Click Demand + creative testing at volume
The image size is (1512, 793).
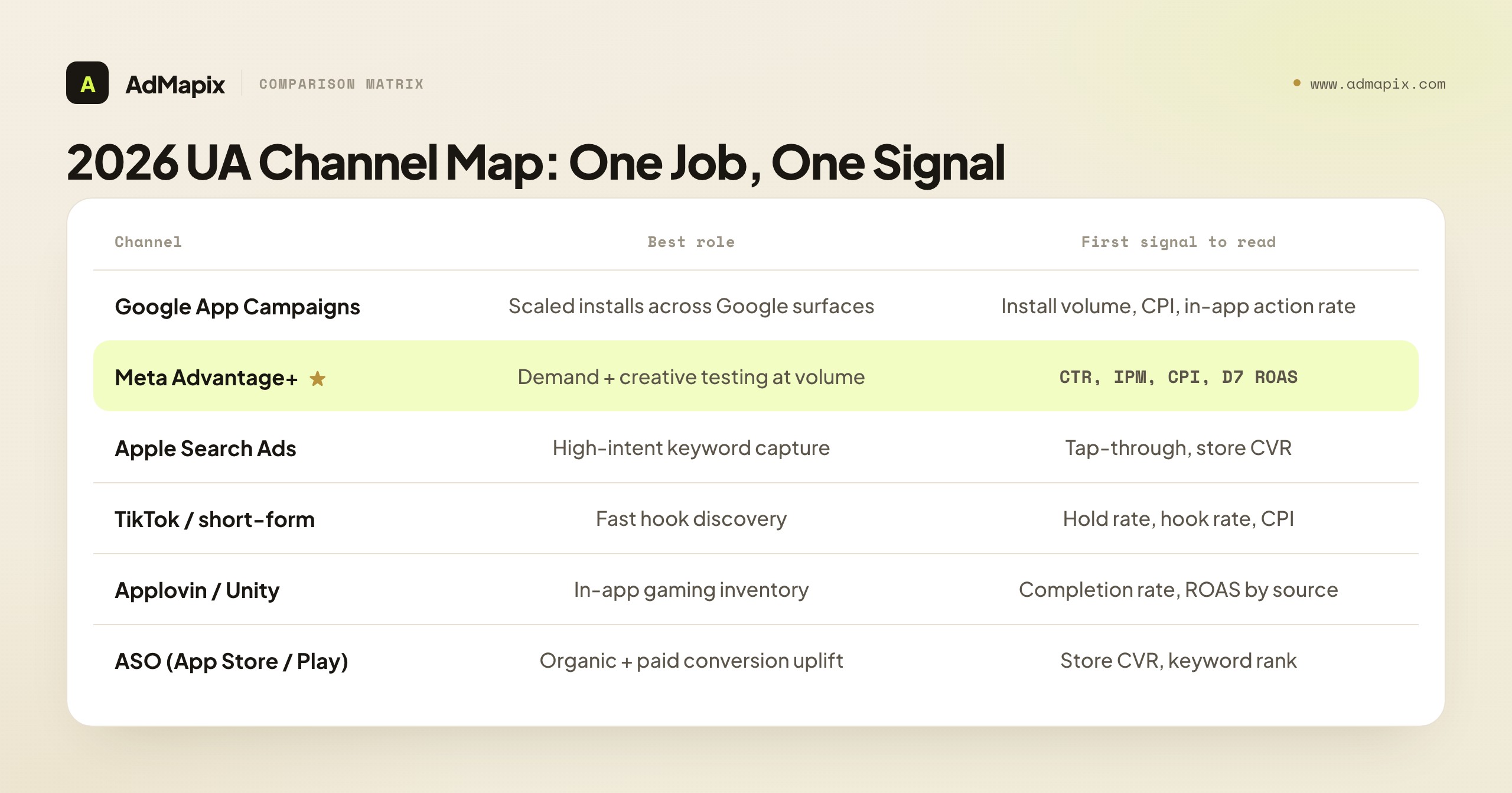[x=691, y=377]
